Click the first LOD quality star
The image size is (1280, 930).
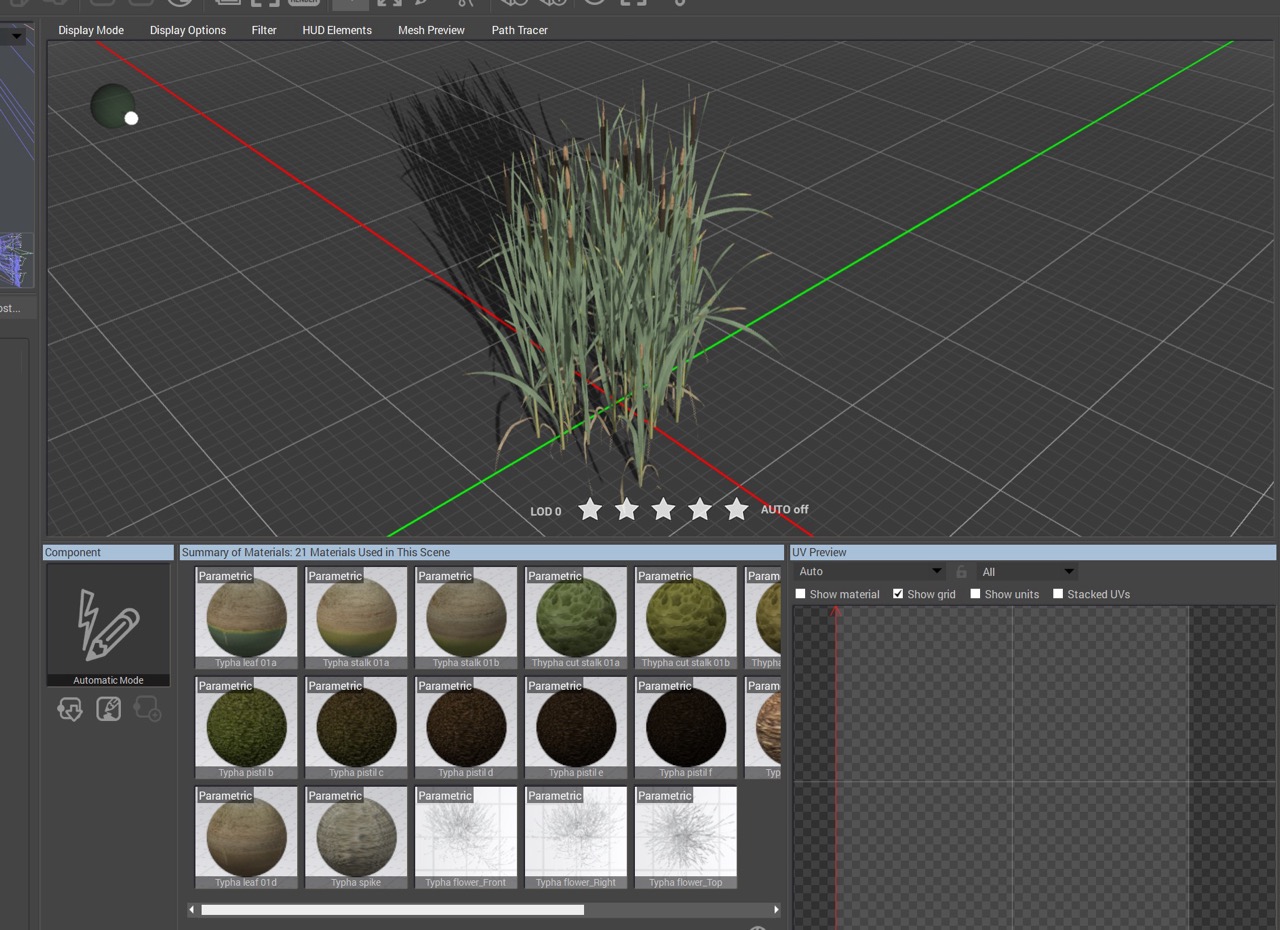click(x=590, y=509)
